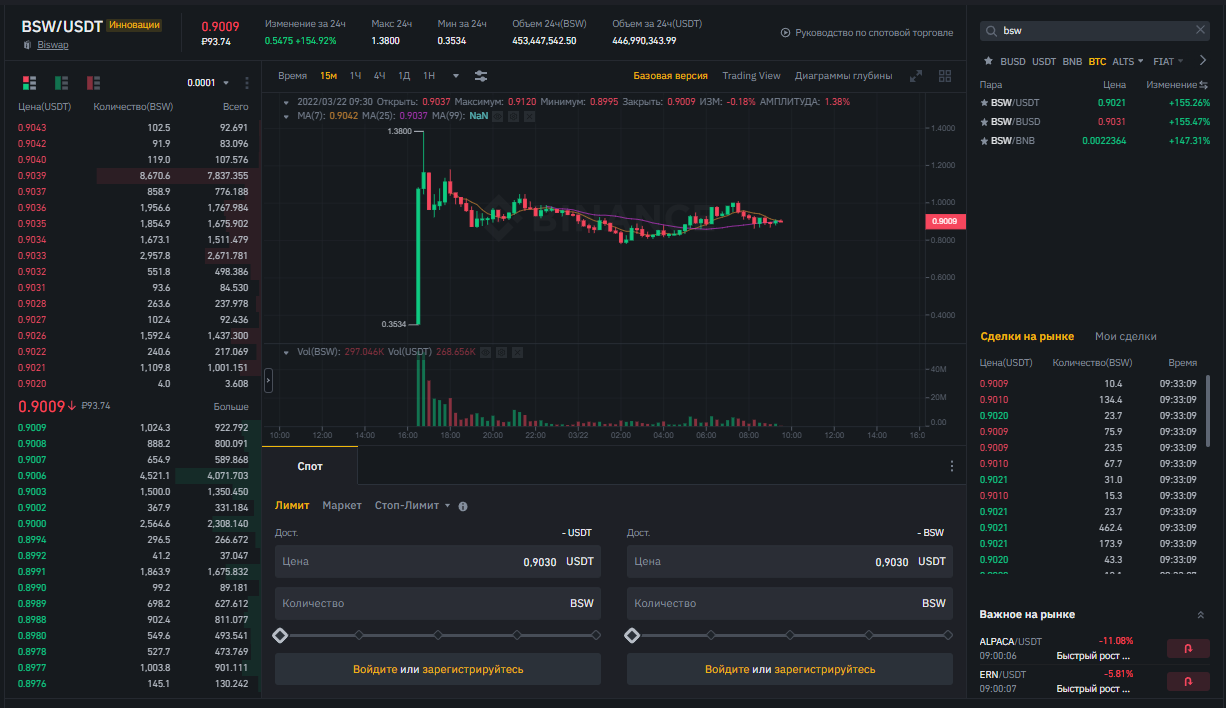The height and width of the screenshot is (708, 1226).
Task: Click the ERN/USDT alert chart icon
Action: coord(1188,681)
